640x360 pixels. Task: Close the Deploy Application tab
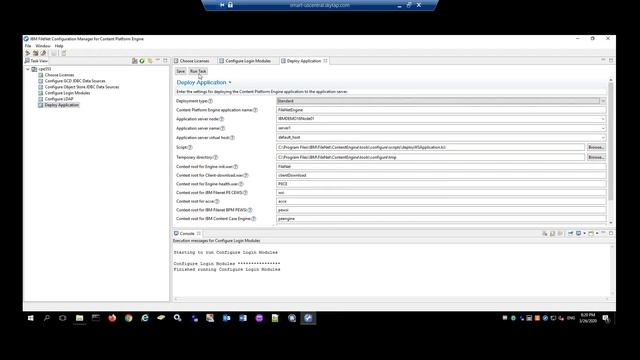[325, 61]
